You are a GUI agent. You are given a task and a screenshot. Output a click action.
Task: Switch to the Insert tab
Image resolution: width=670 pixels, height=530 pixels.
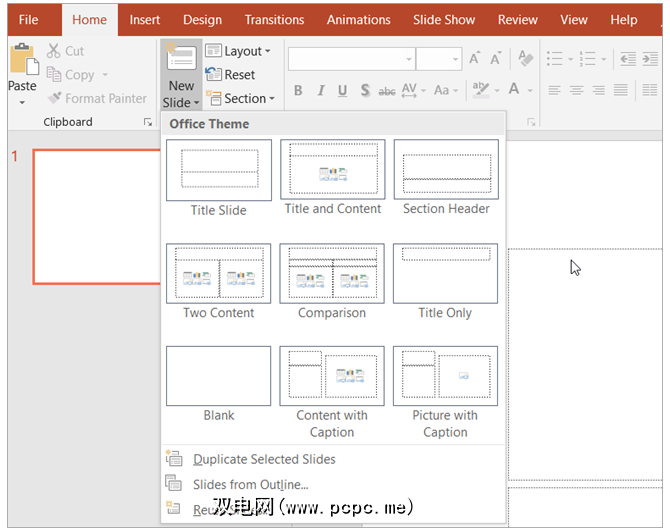tap(145, 19)
